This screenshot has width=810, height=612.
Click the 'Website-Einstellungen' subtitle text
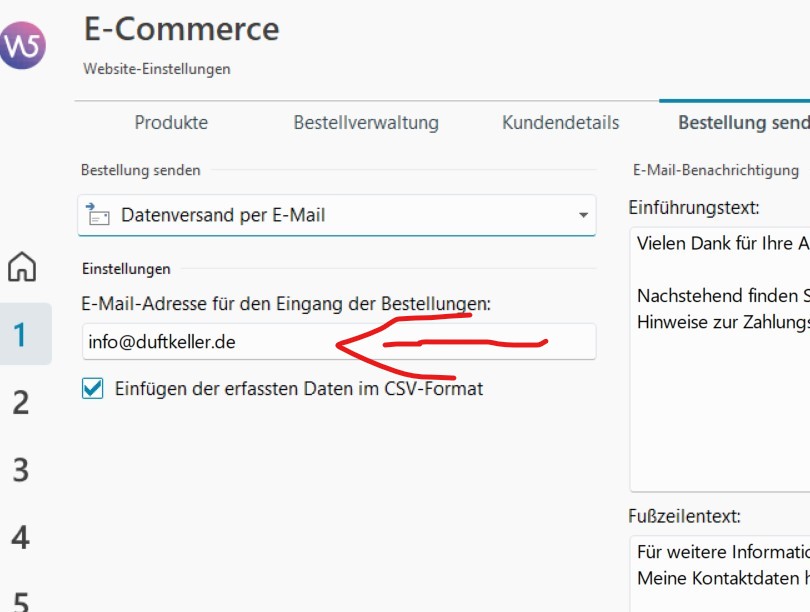click(x=156, y=69)
